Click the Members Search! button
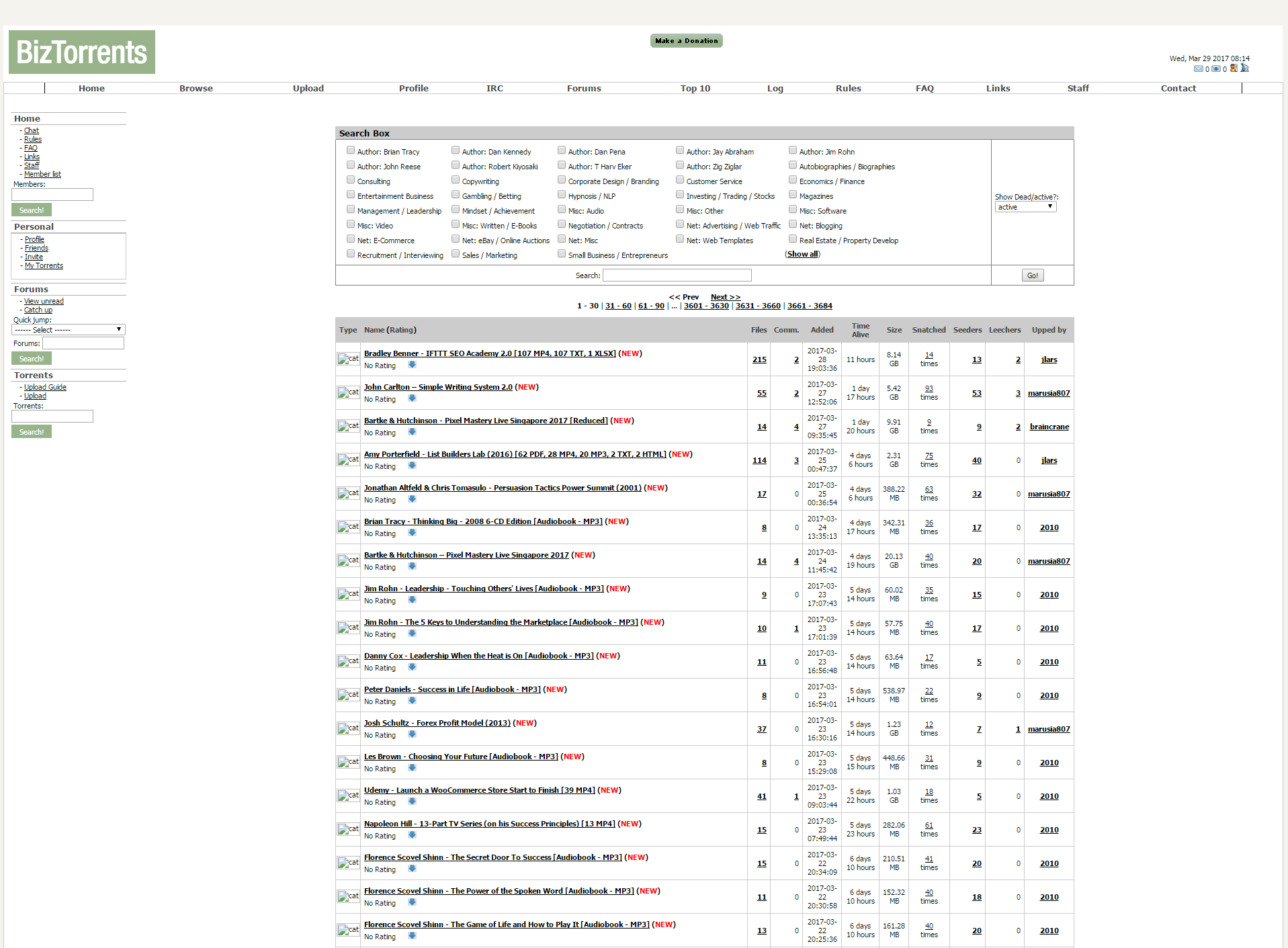This screenshot has height=948, width=1288. 32,210
